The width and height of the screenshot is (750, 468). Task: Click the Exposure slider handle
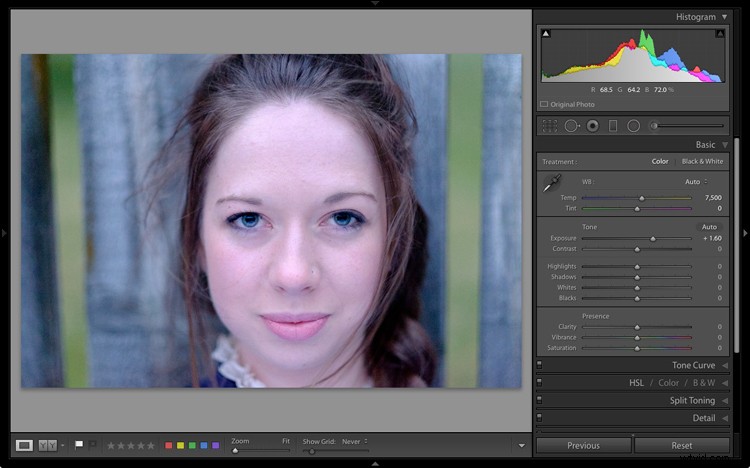653,238
